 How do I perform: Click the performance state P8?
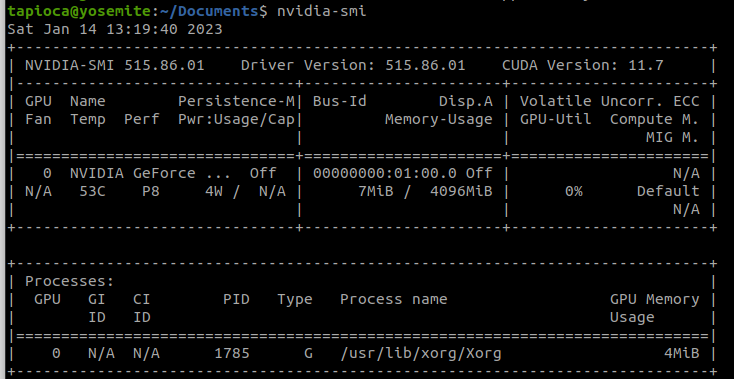(x=151, y=191)
